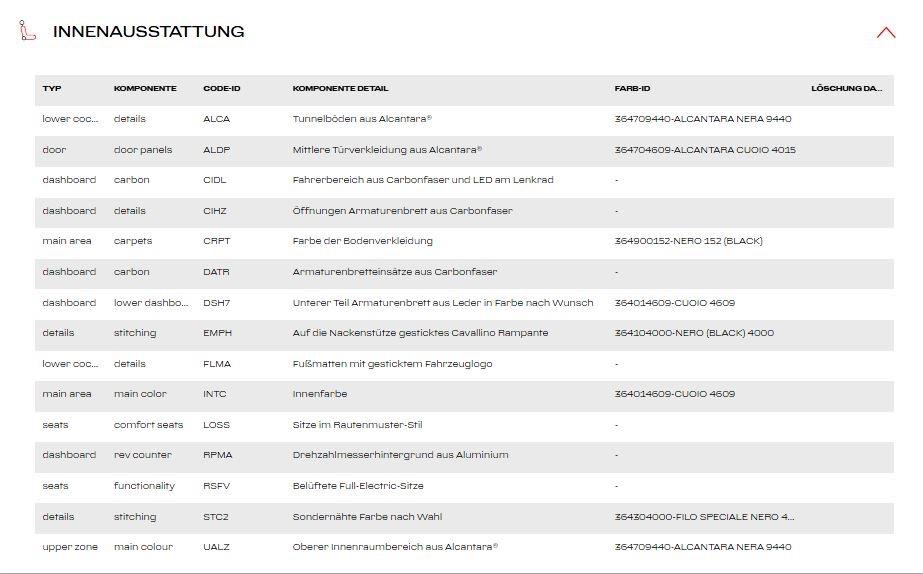This screenshot has width=923, height=574.
Task: Click the truncated LÖSCHUNG DA.. column header
Action: click(x=846, y=89)
